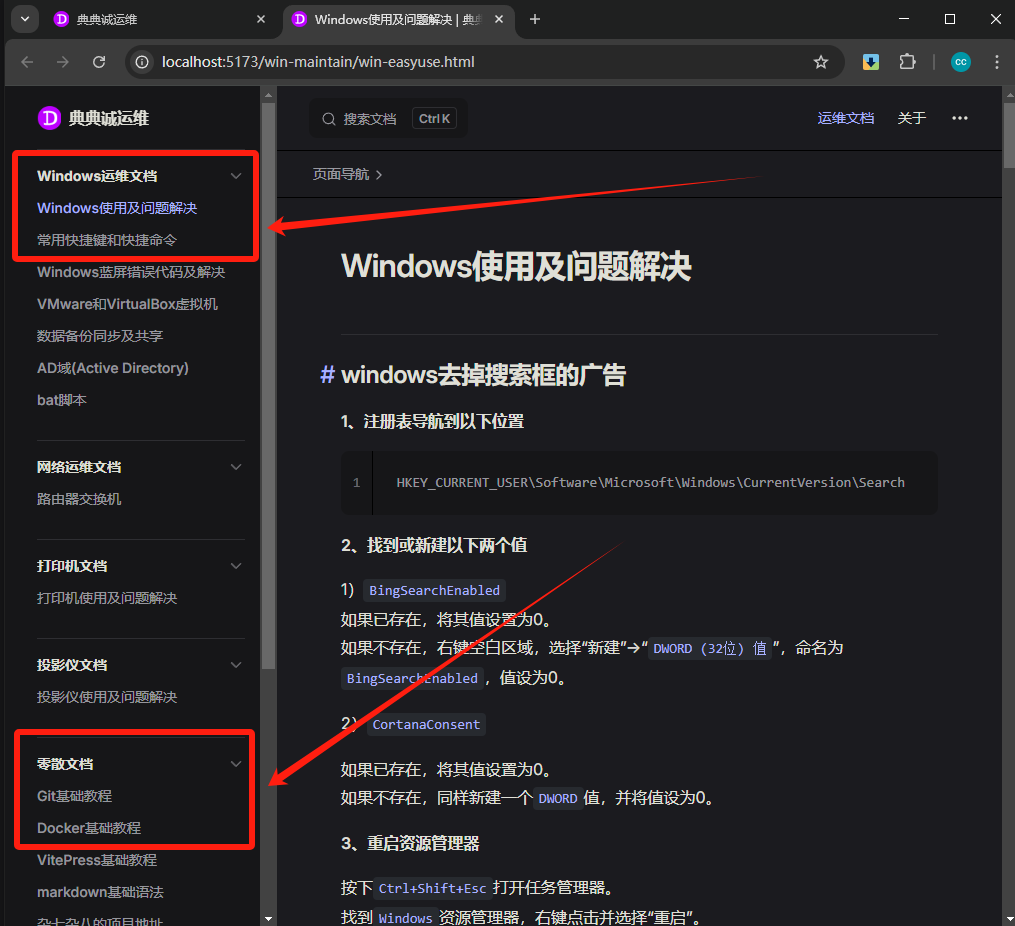Open 打印机使用及问题解决 sidebar link
Image resolution: width=1015 pixels, height=926 pixels.
pyautogui.click(x=107, y=598)
